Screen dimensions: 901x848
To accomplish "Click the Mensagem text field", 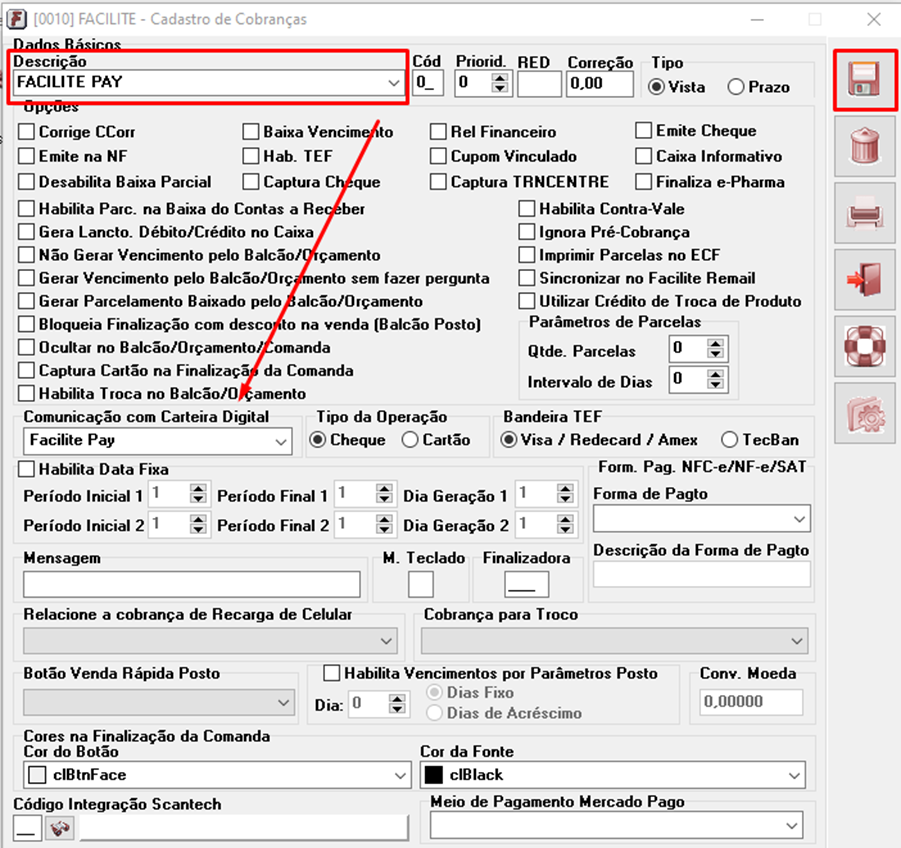I will coord(192,584).
